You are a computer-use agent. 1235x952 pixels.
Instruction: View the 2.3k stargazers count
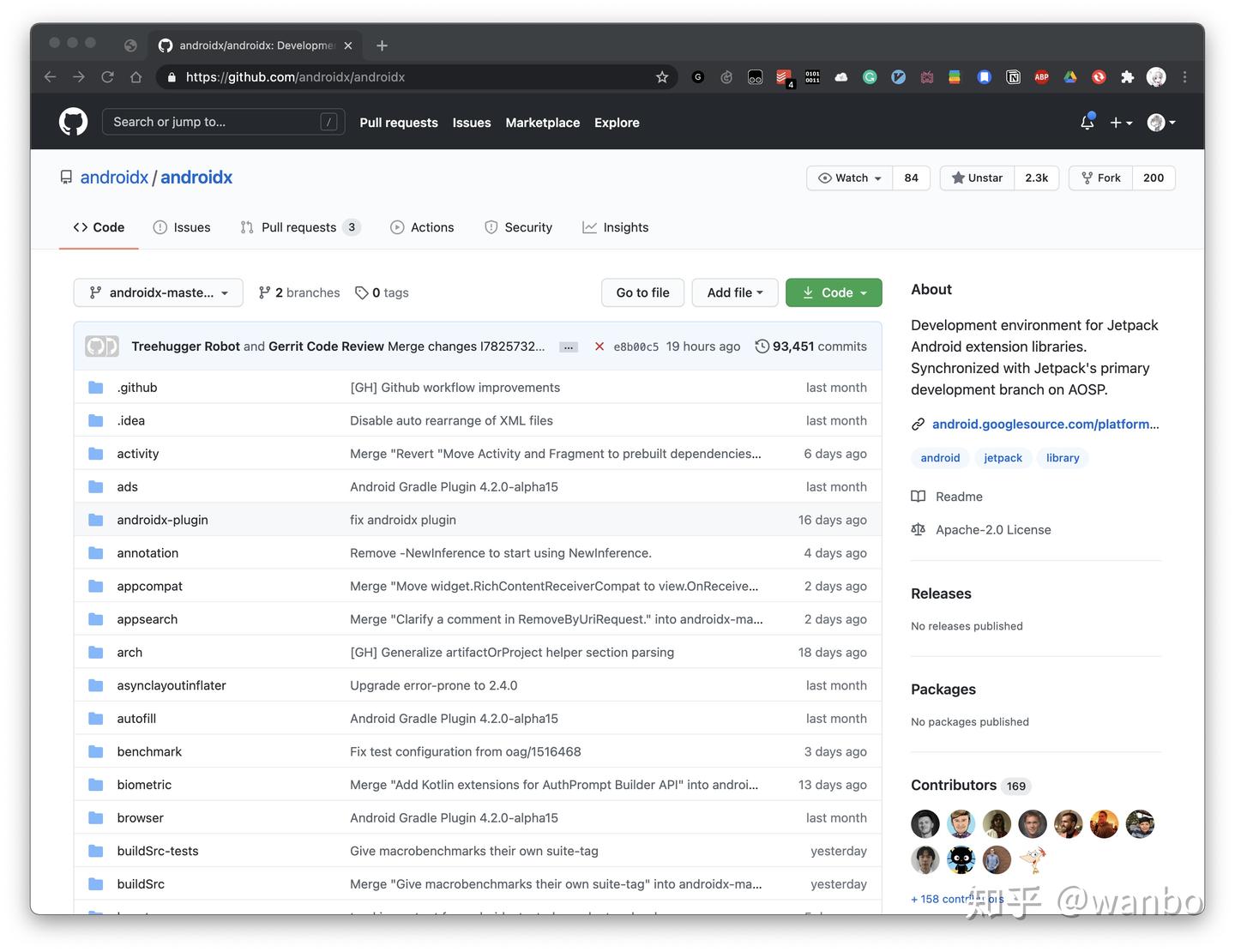tap(1037, 178)
